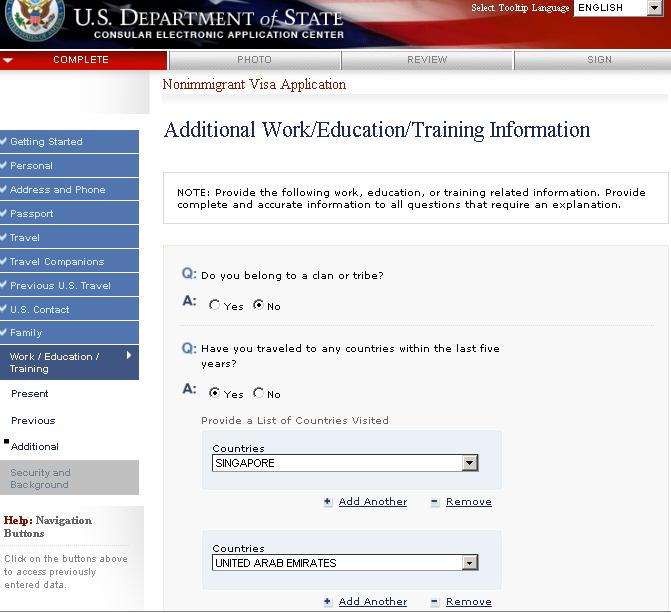Image resolution: width=671 pixels, height=613 pixels.
Task: Select Yes for clan or tribe question
Action: (215, 306)
